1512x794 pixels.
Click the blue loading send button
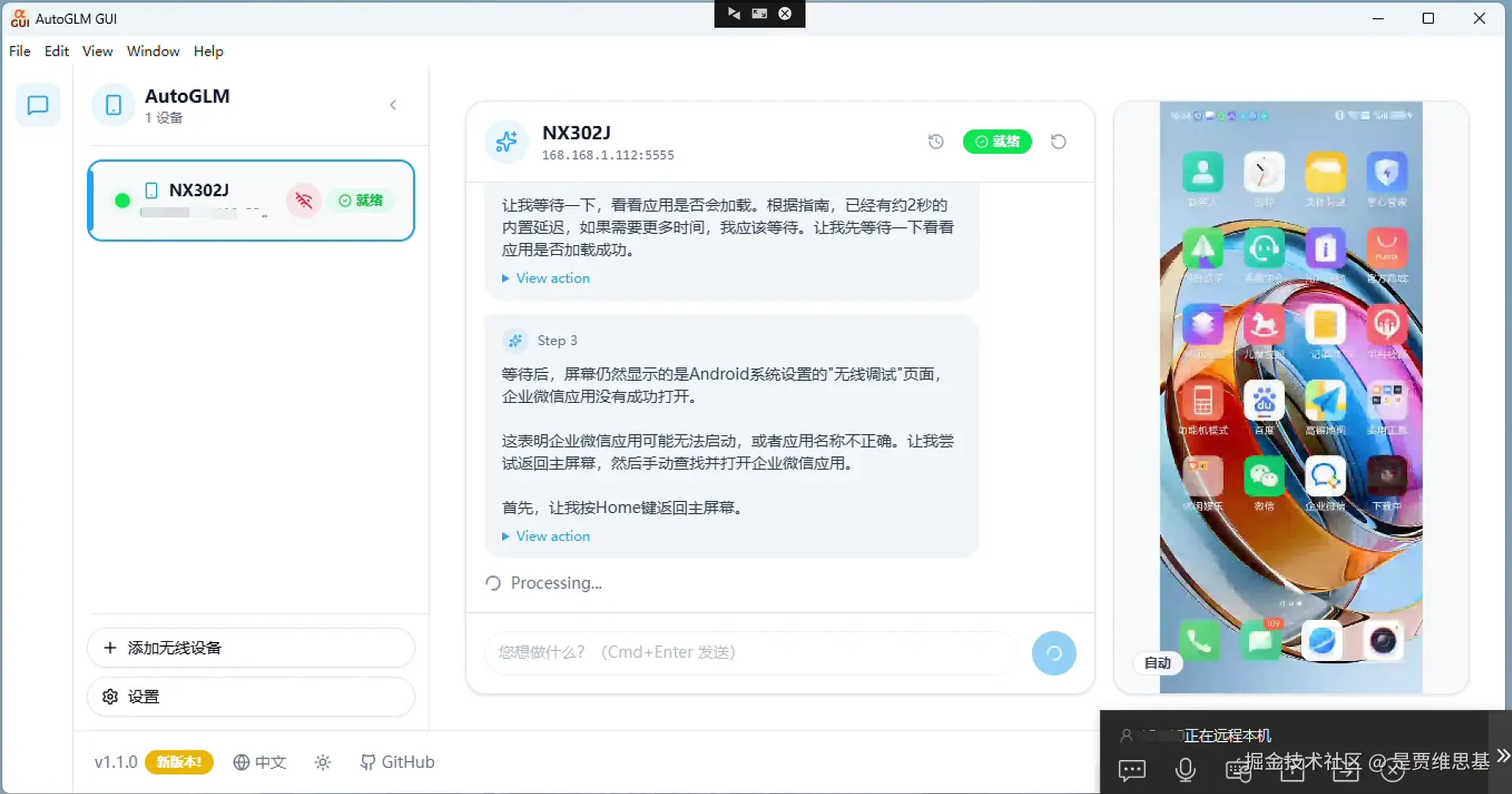pos(1054,653)
